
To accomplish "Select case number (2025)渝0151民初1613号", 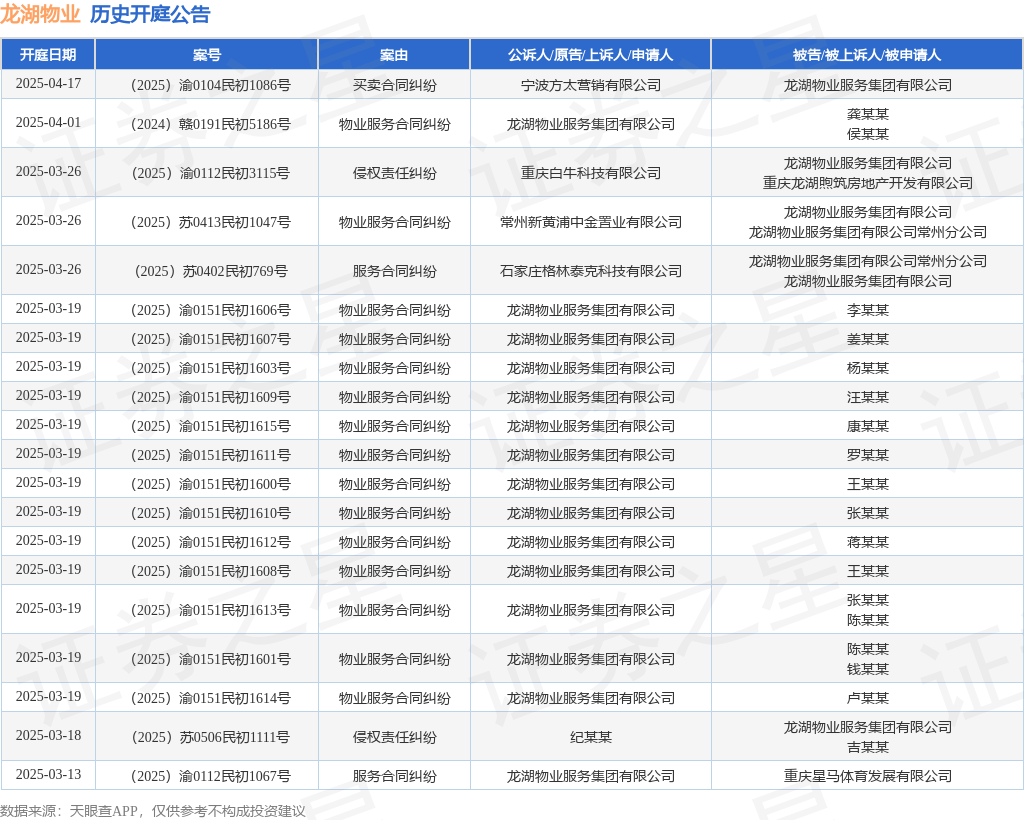I will click(x=210, y=610).
